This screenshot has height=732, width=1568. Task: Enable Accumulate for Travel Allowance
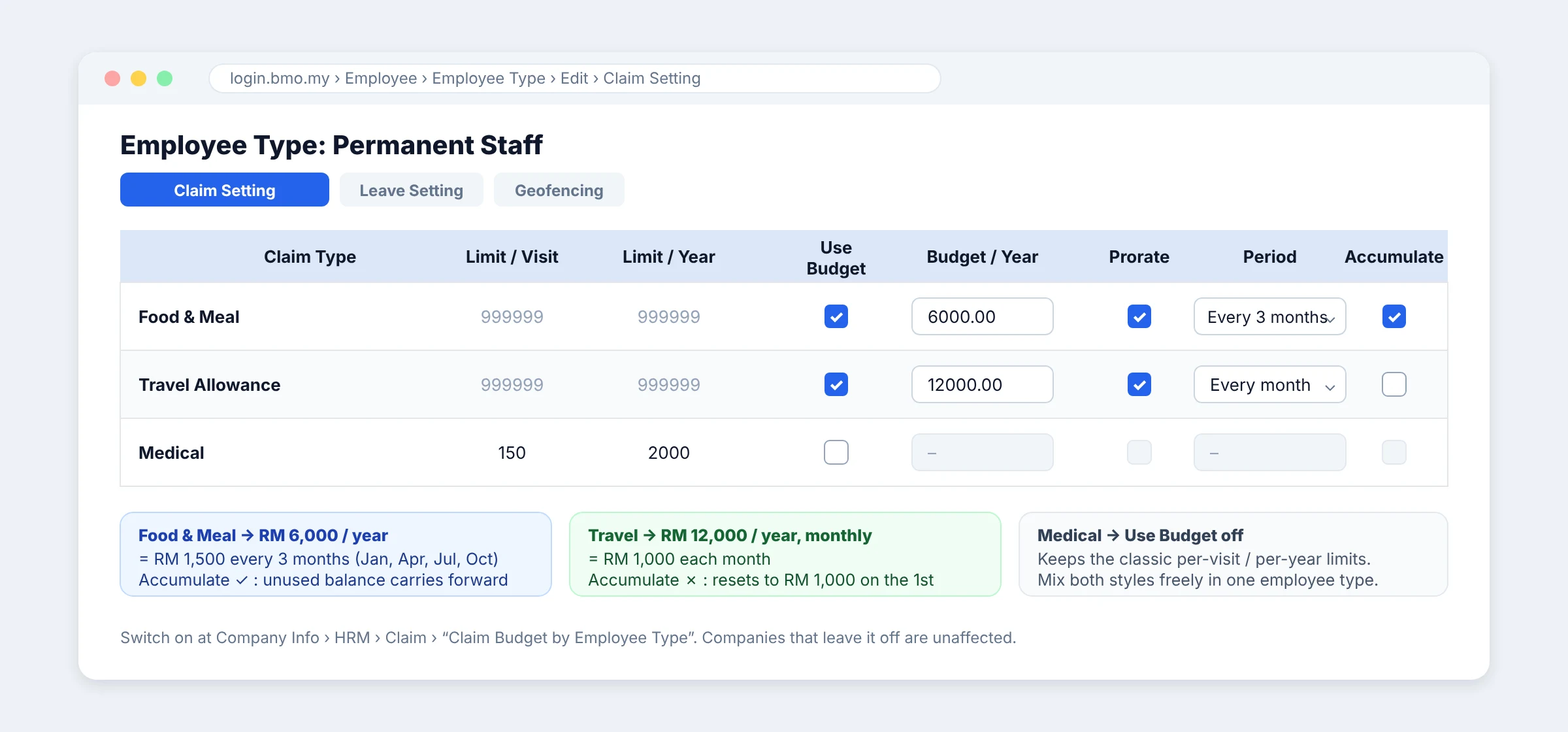click(x=1394, y=384)
